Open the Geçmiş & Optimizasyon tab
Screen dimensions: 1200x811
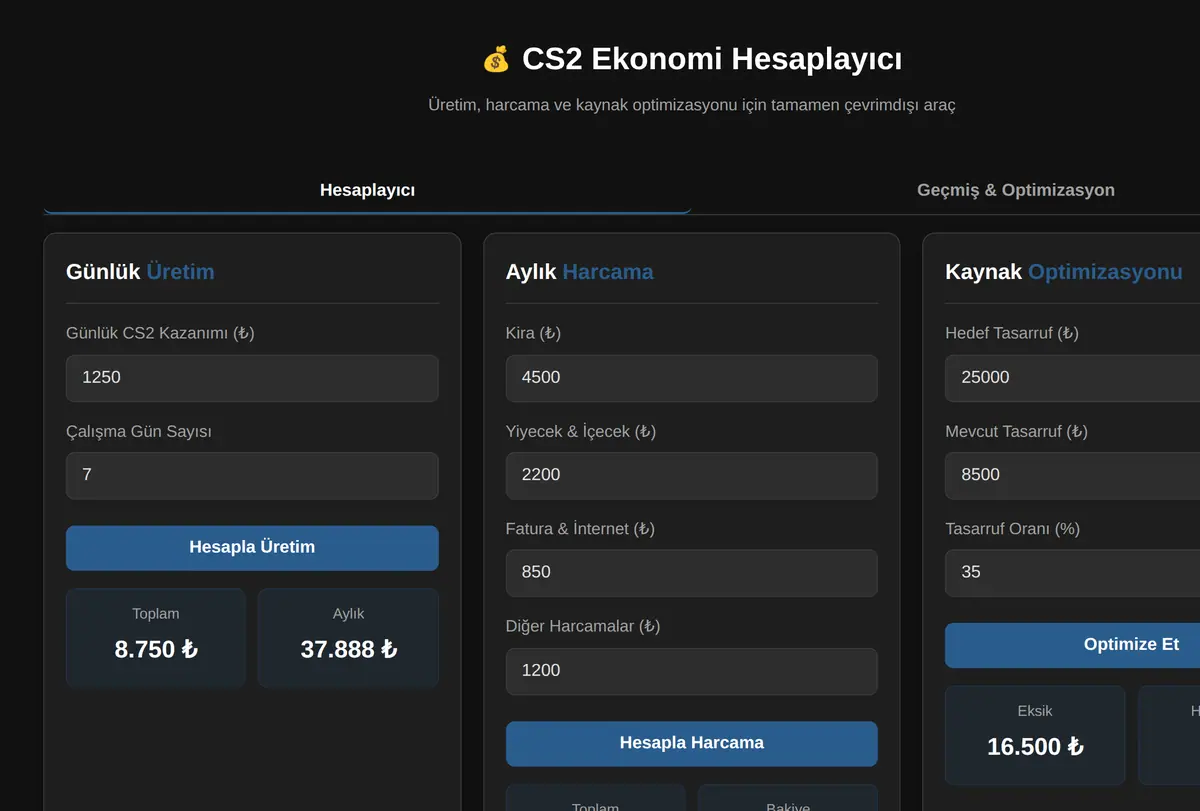pos(1015,190)
